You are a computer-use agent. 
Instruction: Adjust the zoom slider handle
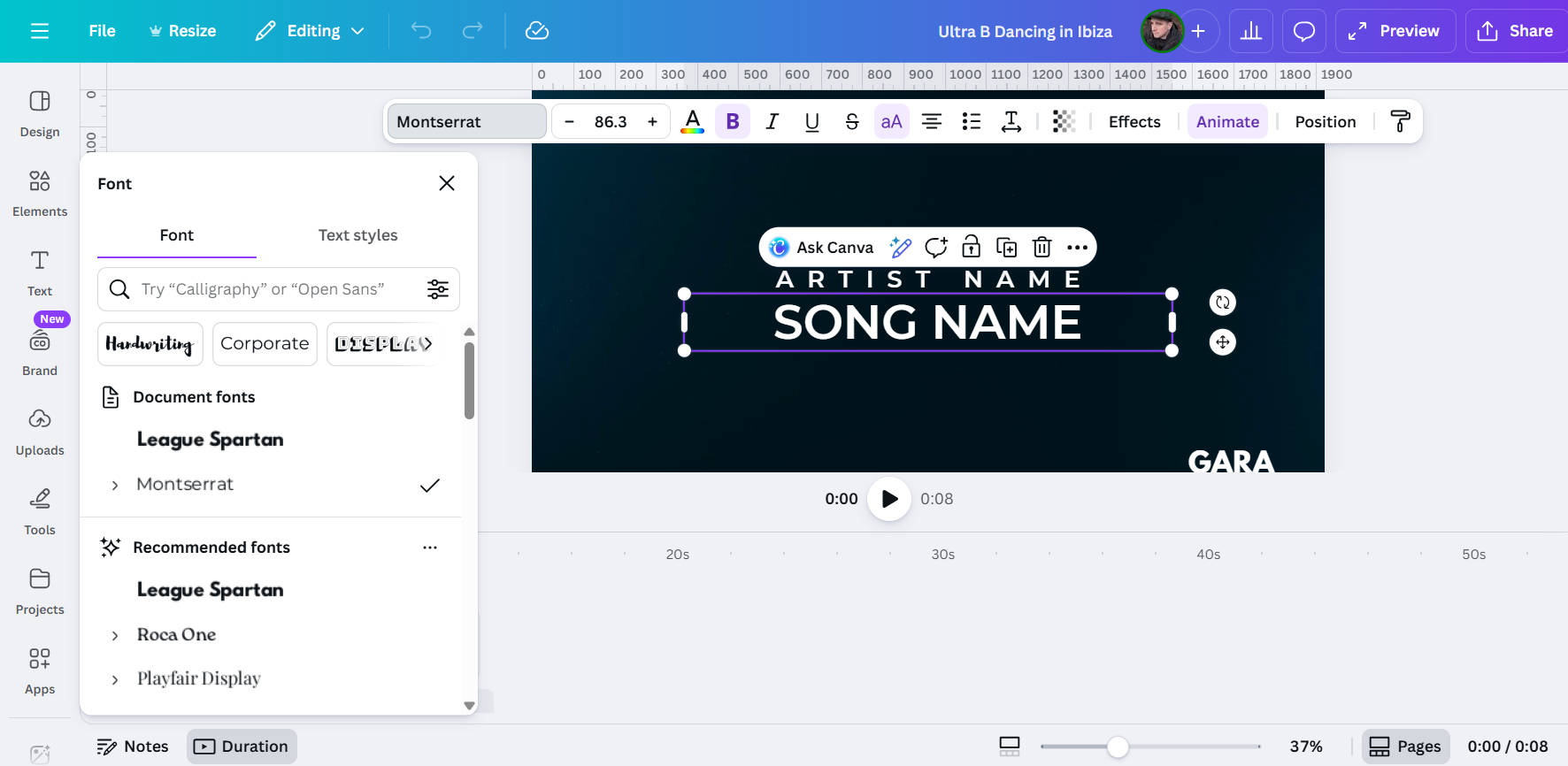point(1118,747)
